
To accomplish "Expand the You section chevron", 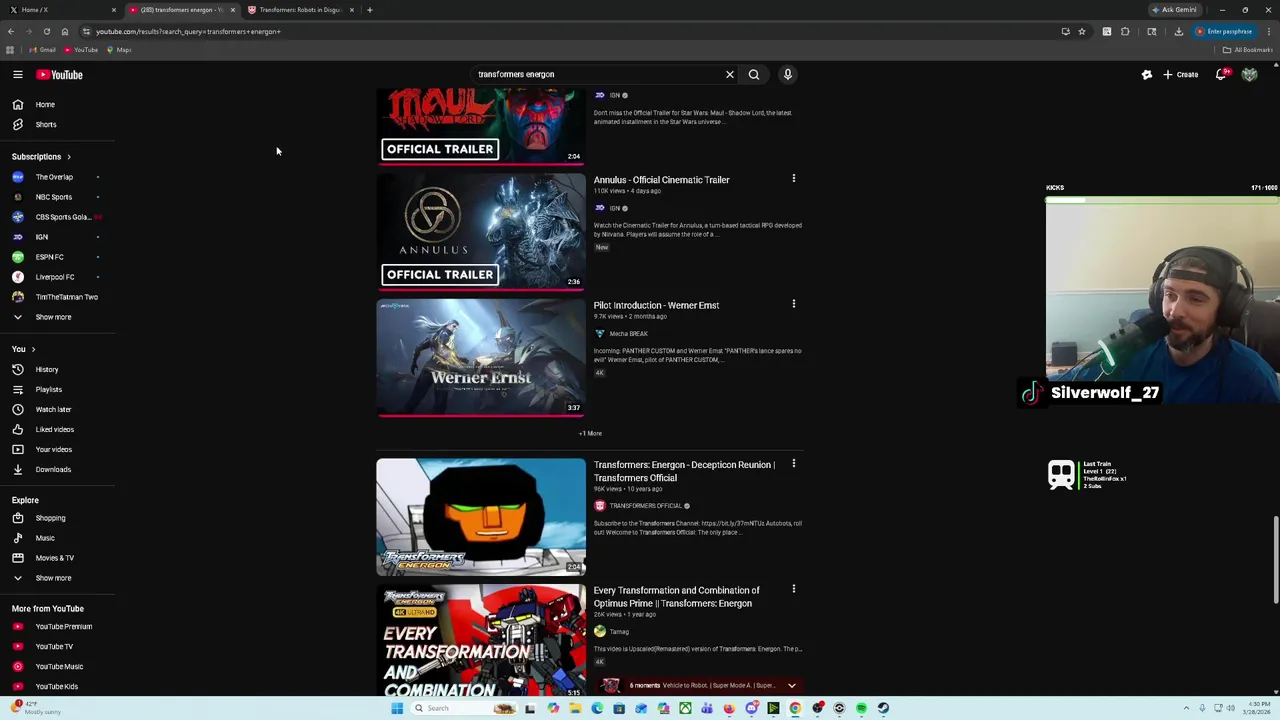I will [x=33, y=349].
